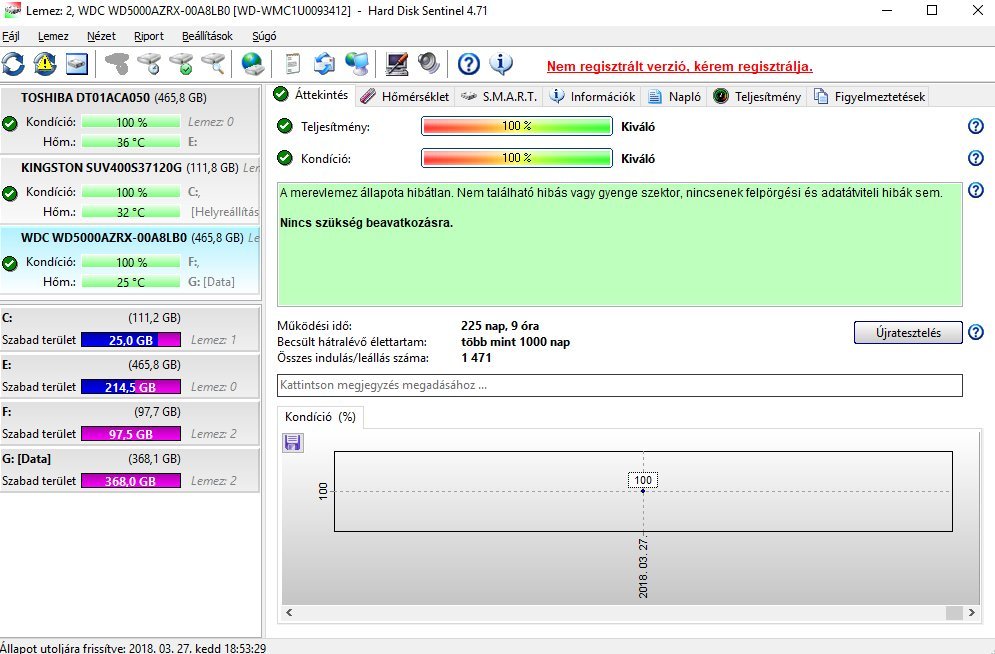This screenshot has width=995, height=654.
Task: Click help icon next to Újratesztelés button
Action: (x=975, y=332)
